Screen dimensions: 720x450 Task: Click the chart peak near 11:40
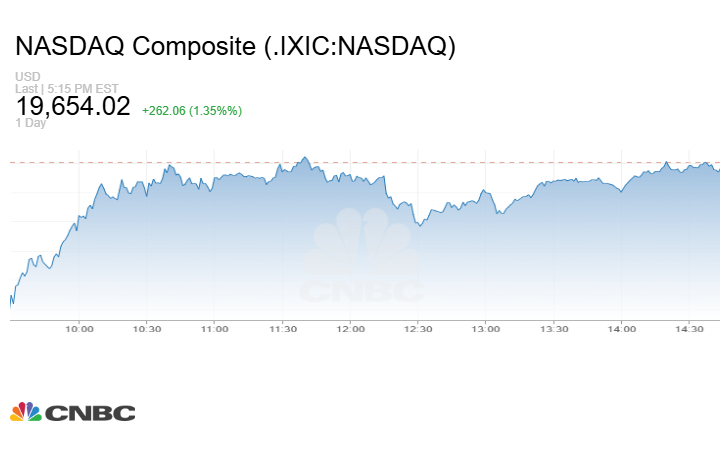coord(304,158)
